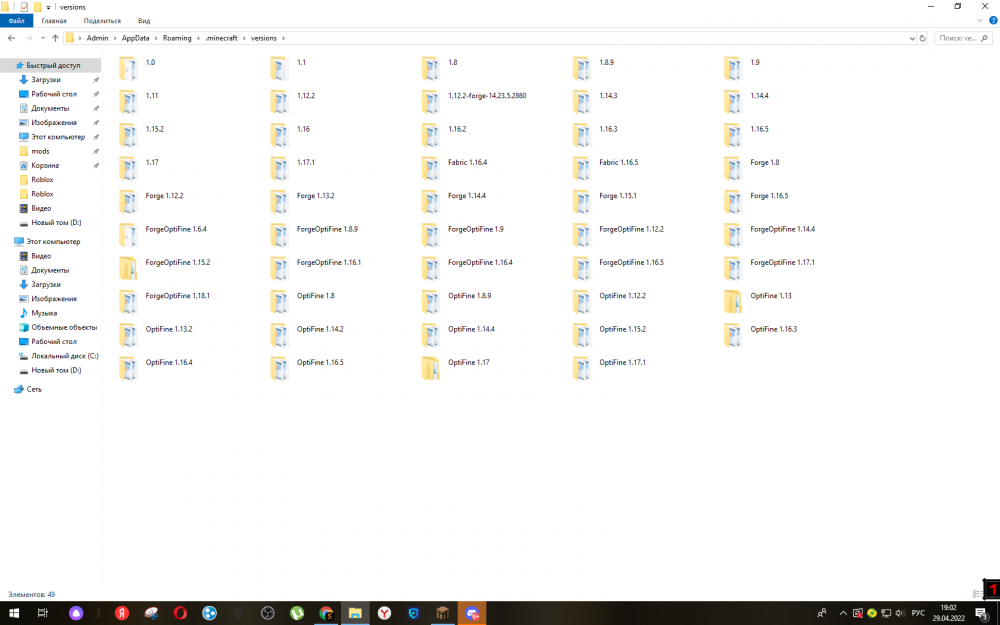Select the Forge 1.13.2 folder name
The image size is (1000, 625).
click(315, 196)
